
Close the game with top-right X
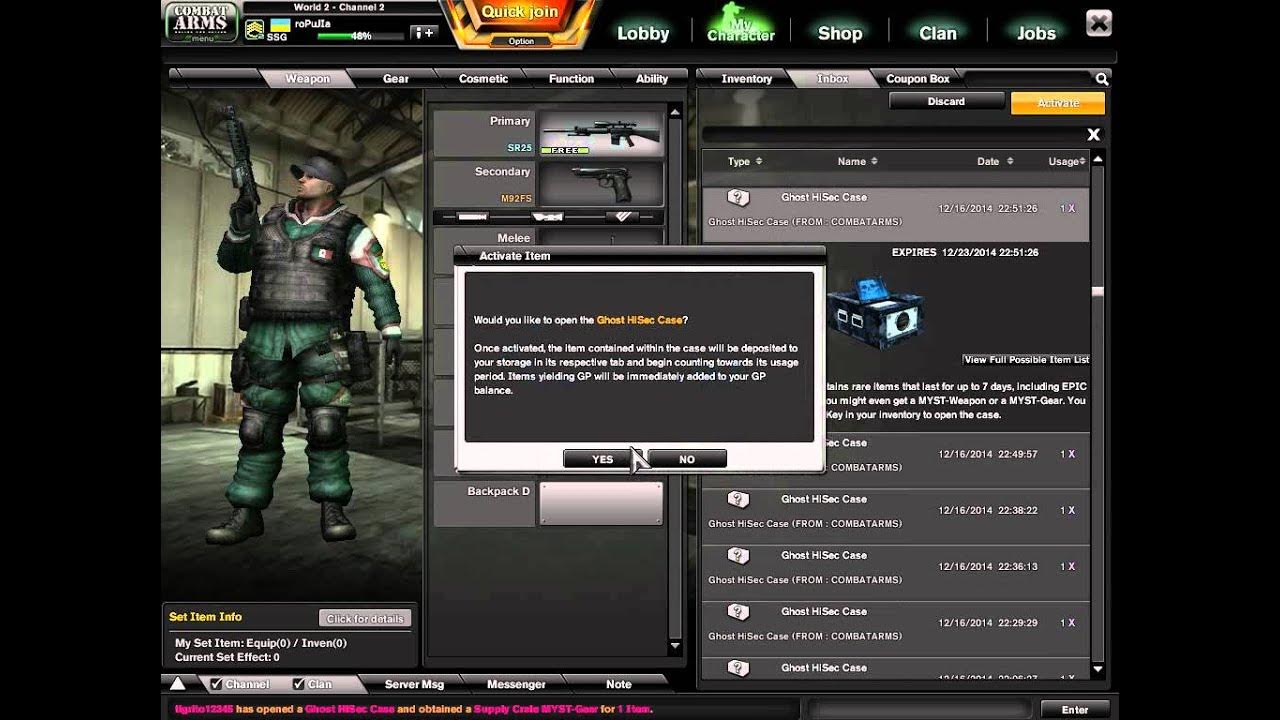pos(1098,23)
